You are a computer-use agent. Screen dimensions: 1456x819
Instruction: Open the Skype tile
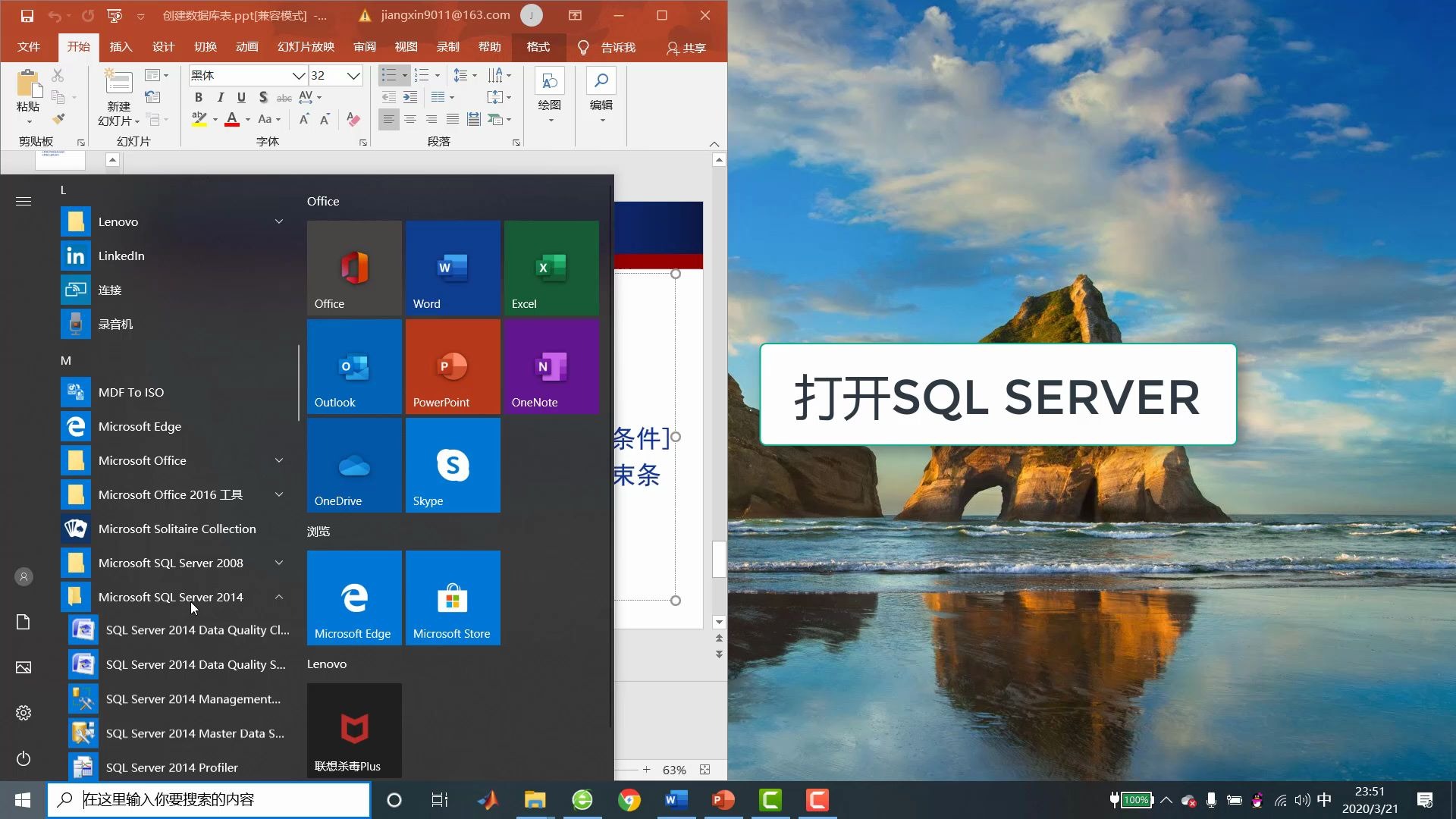(453, 465)
